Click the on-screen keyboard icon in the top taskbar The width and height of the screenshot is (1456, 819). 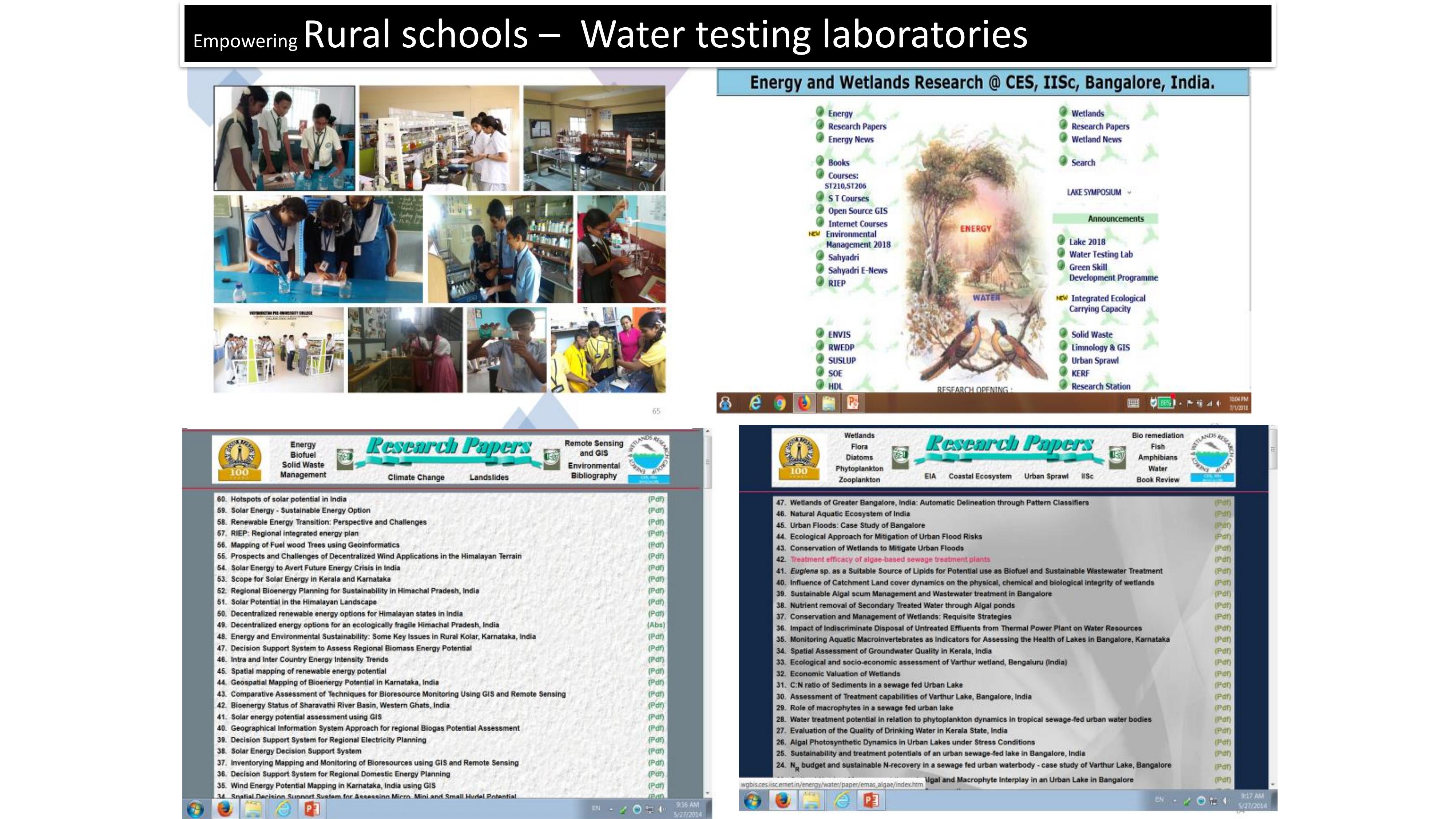pos(1133,403)
